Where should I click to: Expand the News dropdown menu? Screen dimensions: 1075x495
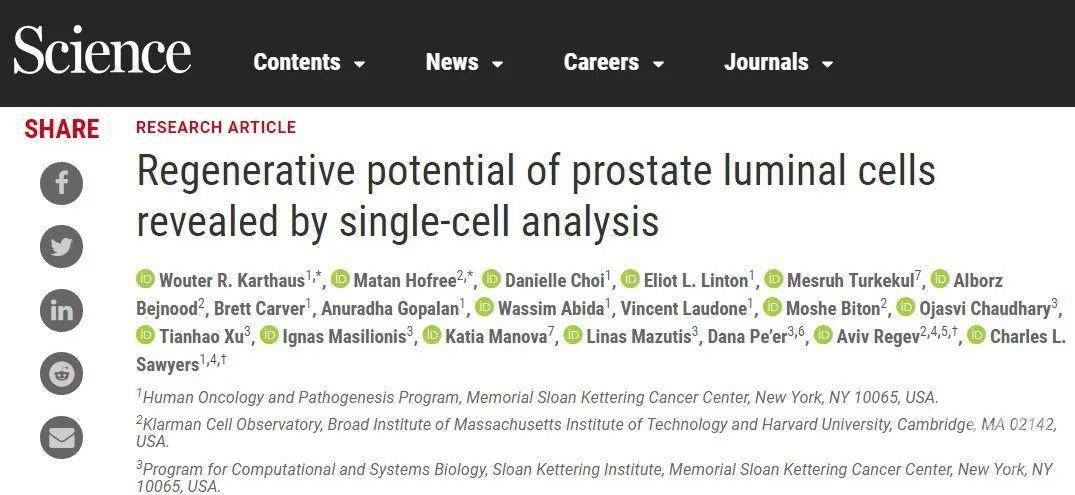[464, 62]
